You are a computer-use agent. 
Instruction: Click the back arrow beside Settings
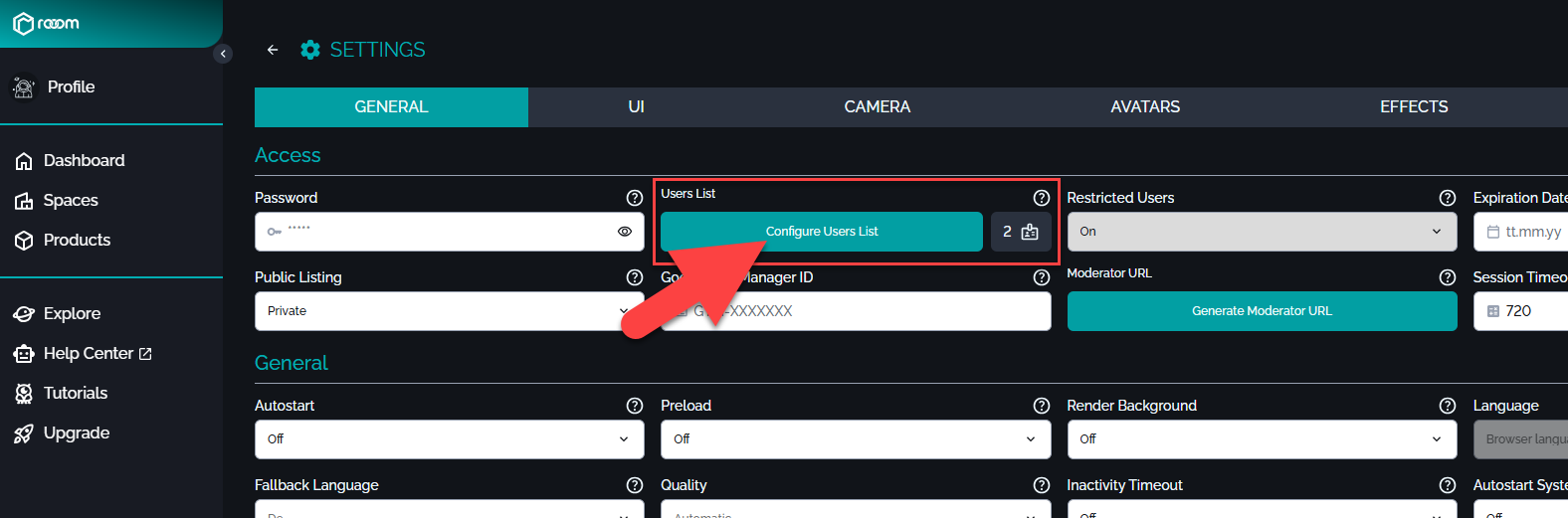tap(273, 50)
